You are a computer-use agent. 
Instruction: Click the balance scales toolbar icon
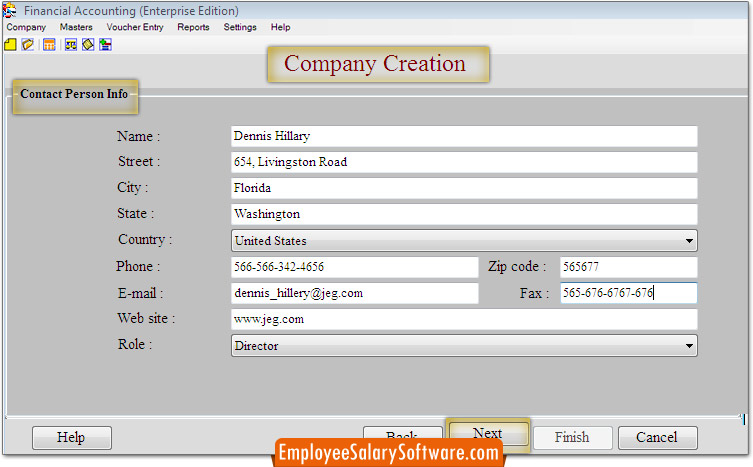pos(71,45)
